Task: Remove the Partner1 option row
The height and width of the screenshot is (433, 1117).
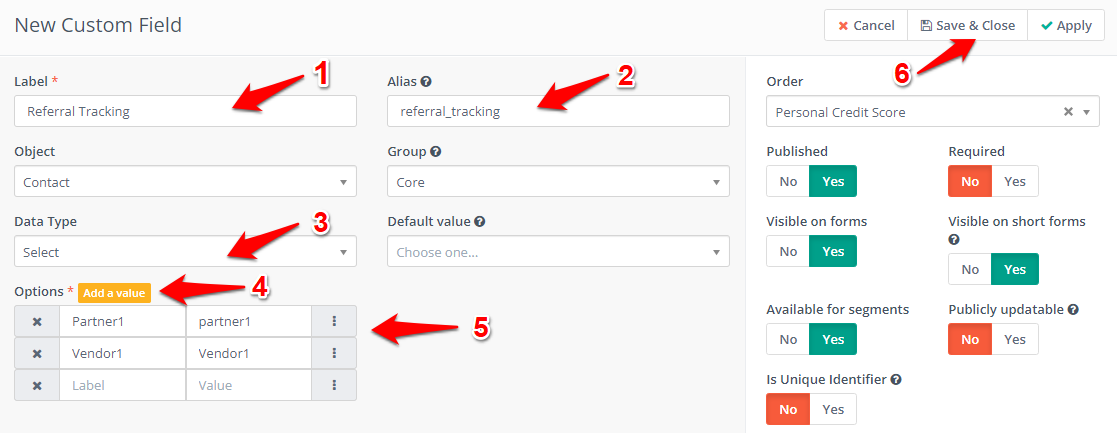Action: (x=37, y=322)
